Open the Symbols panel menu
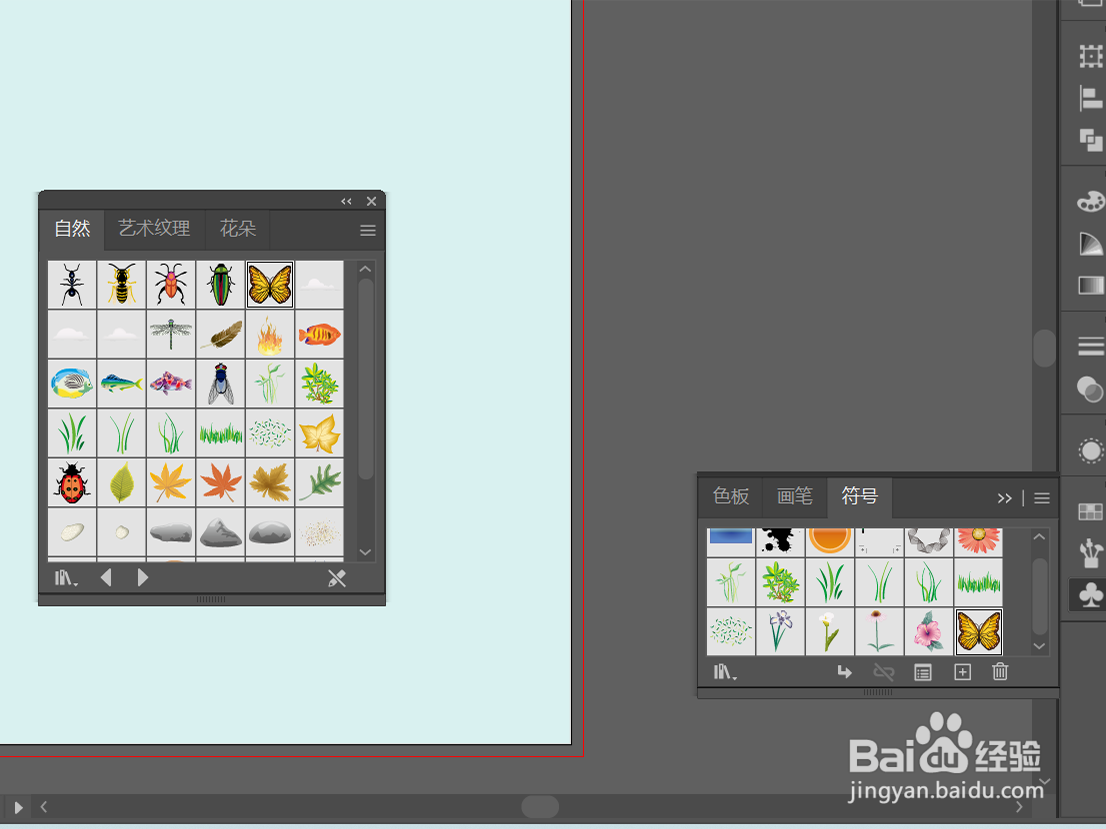This screenshot has width=1106, height=829. pos(1042,499)
